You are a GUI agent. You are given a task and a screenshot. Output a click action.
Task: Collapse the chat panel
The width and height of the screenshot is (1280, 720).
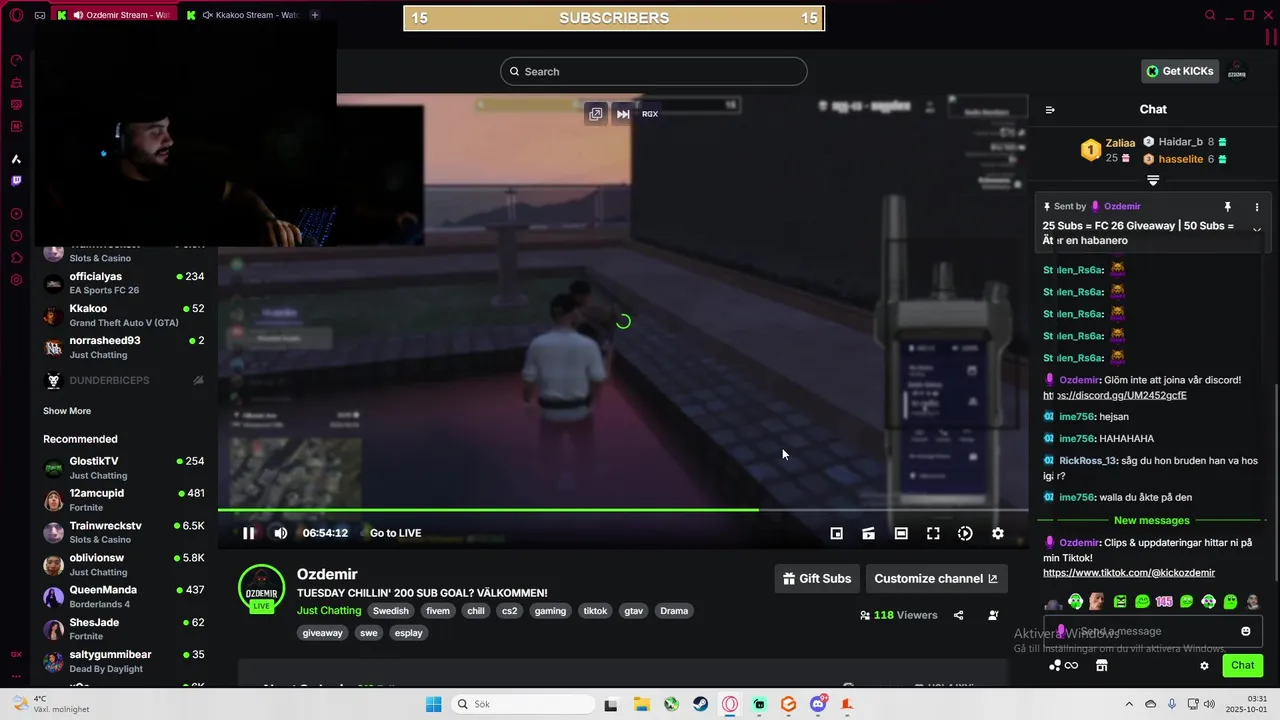tap(1050, 110)
